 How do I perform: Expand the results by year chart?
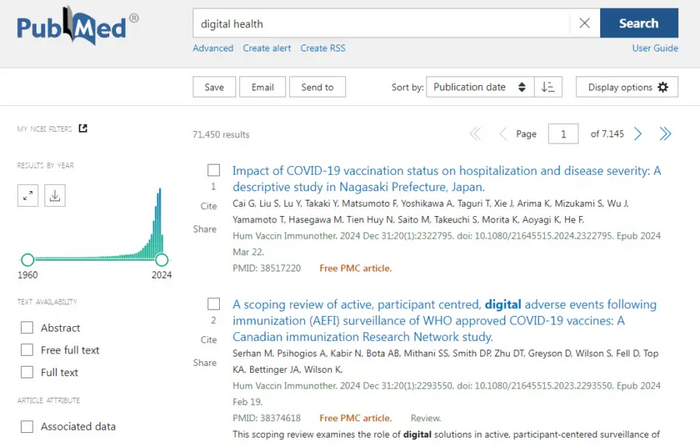tap(28, 196)
